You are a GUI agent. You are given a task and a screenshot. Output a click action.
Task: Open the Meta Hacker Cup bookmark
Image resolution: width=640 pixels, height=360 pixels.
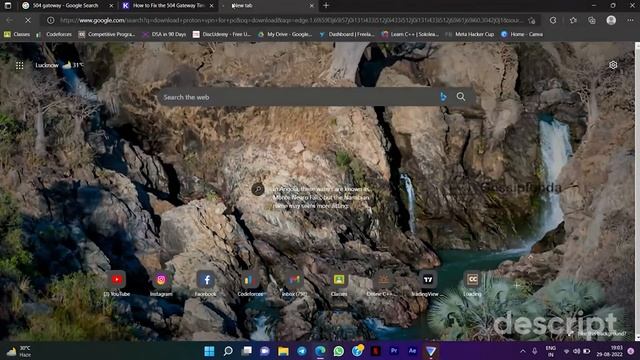pos(470,34)
